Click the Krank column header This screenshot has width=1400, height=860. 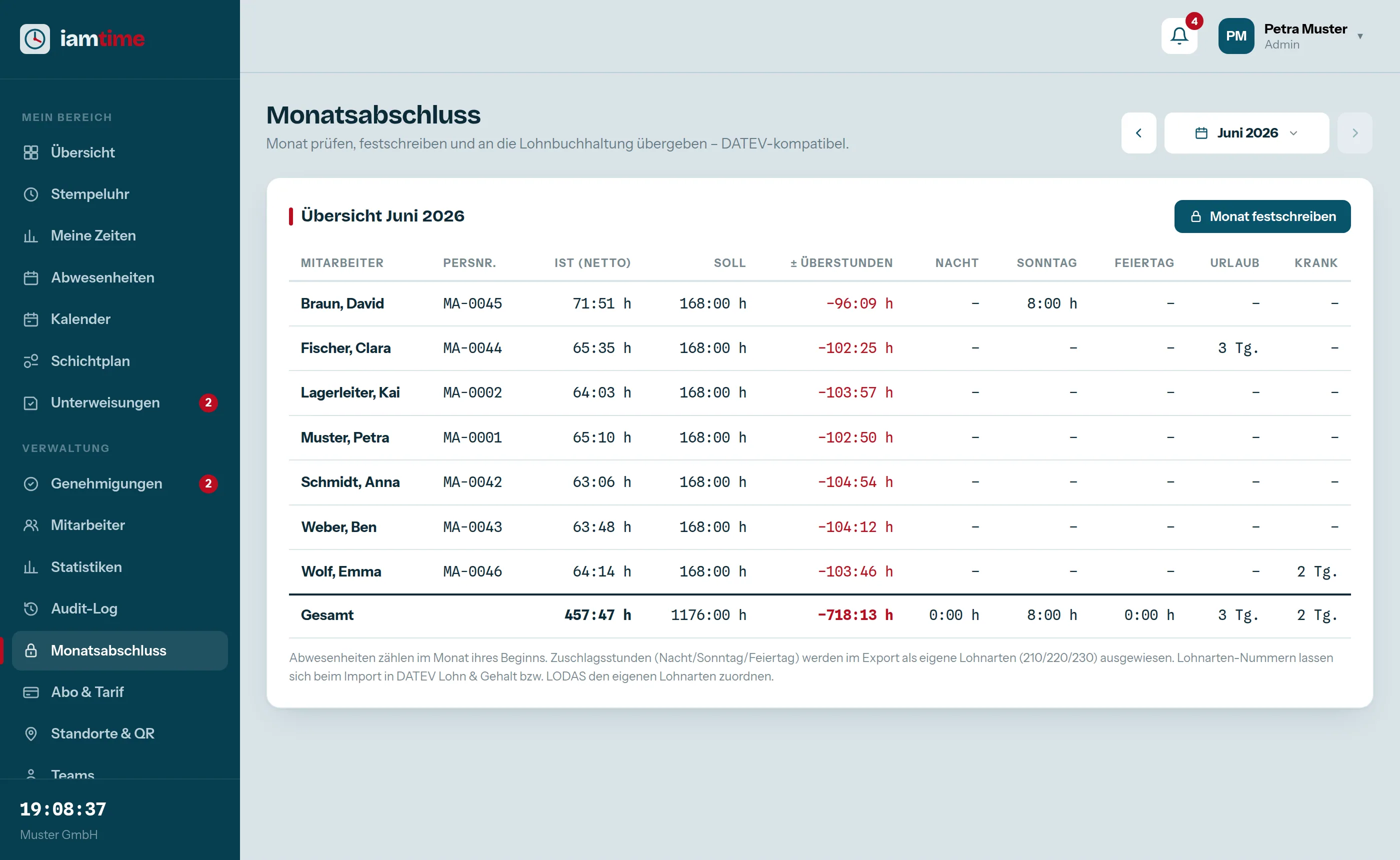pos(1316,263)
